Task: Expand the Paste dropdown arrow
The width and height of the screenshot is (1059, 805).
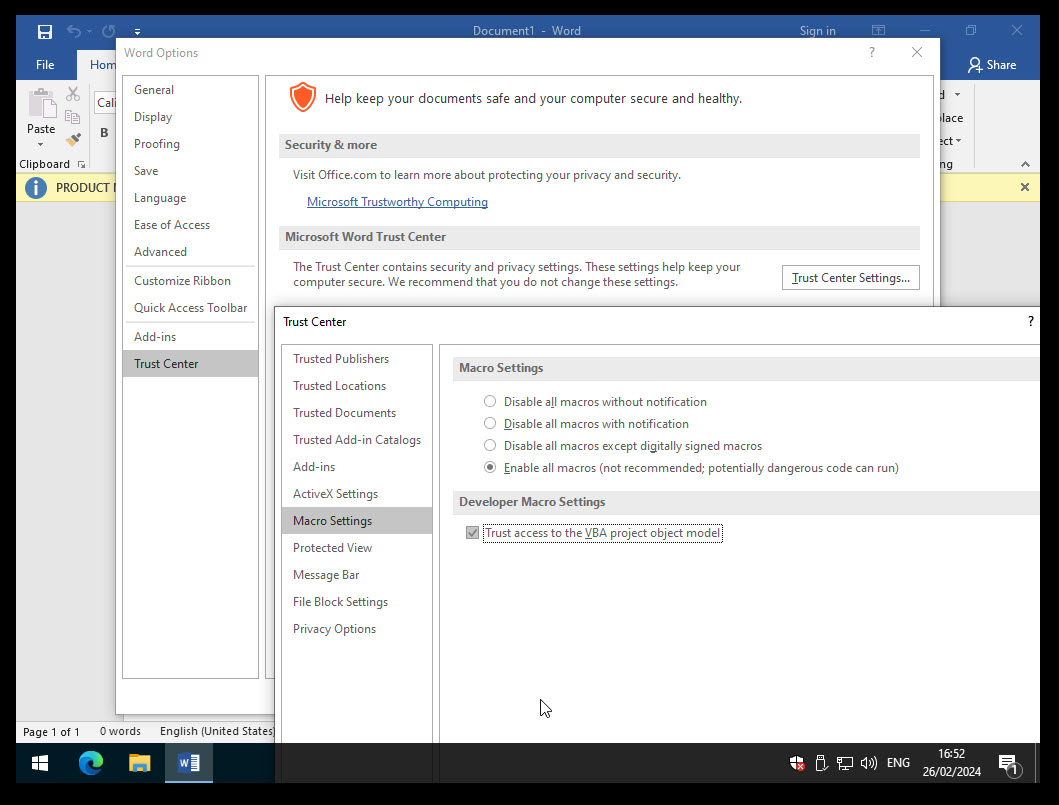Action: pyautogui.click(x=41, y=145)
